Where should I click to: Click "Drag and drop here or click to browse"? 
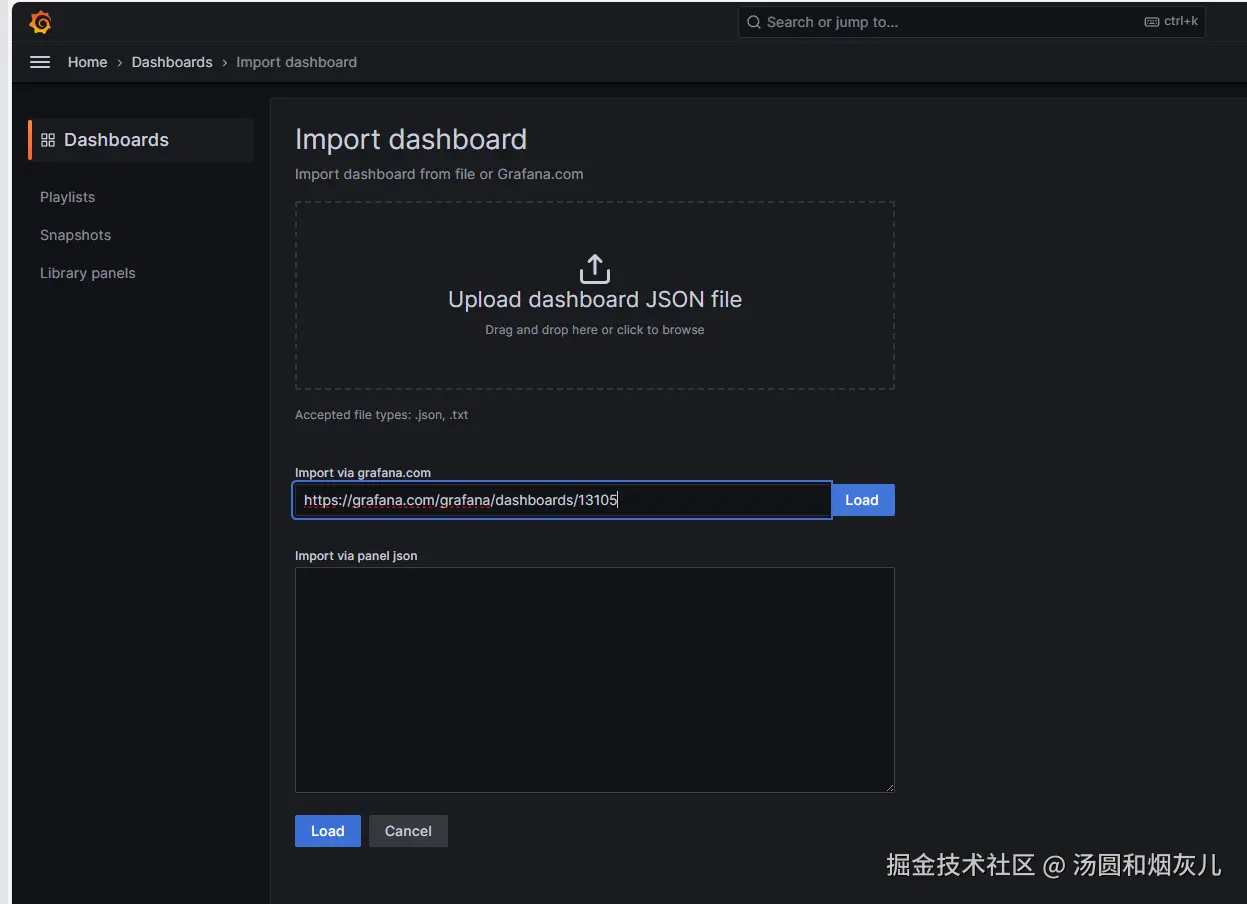click(595, 330)
